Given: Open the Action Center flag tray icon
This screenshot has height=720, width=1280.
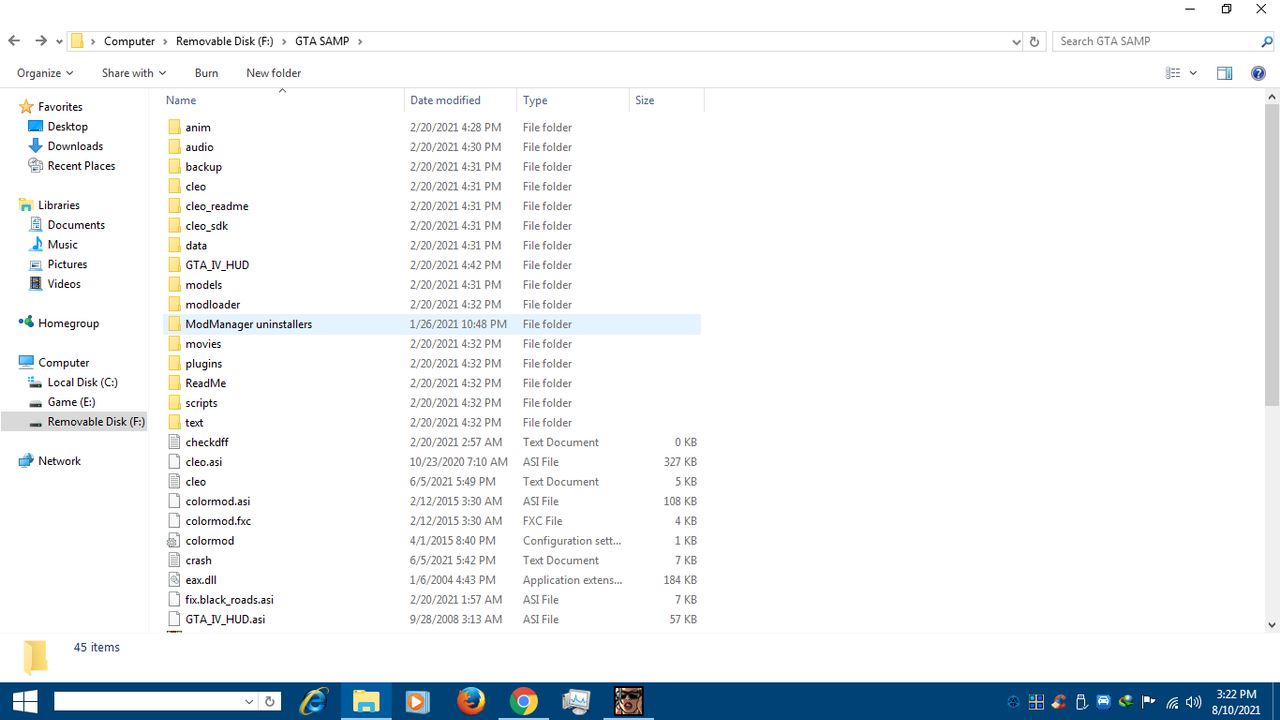Looking at the screenshot, I should coord(1149,702).
